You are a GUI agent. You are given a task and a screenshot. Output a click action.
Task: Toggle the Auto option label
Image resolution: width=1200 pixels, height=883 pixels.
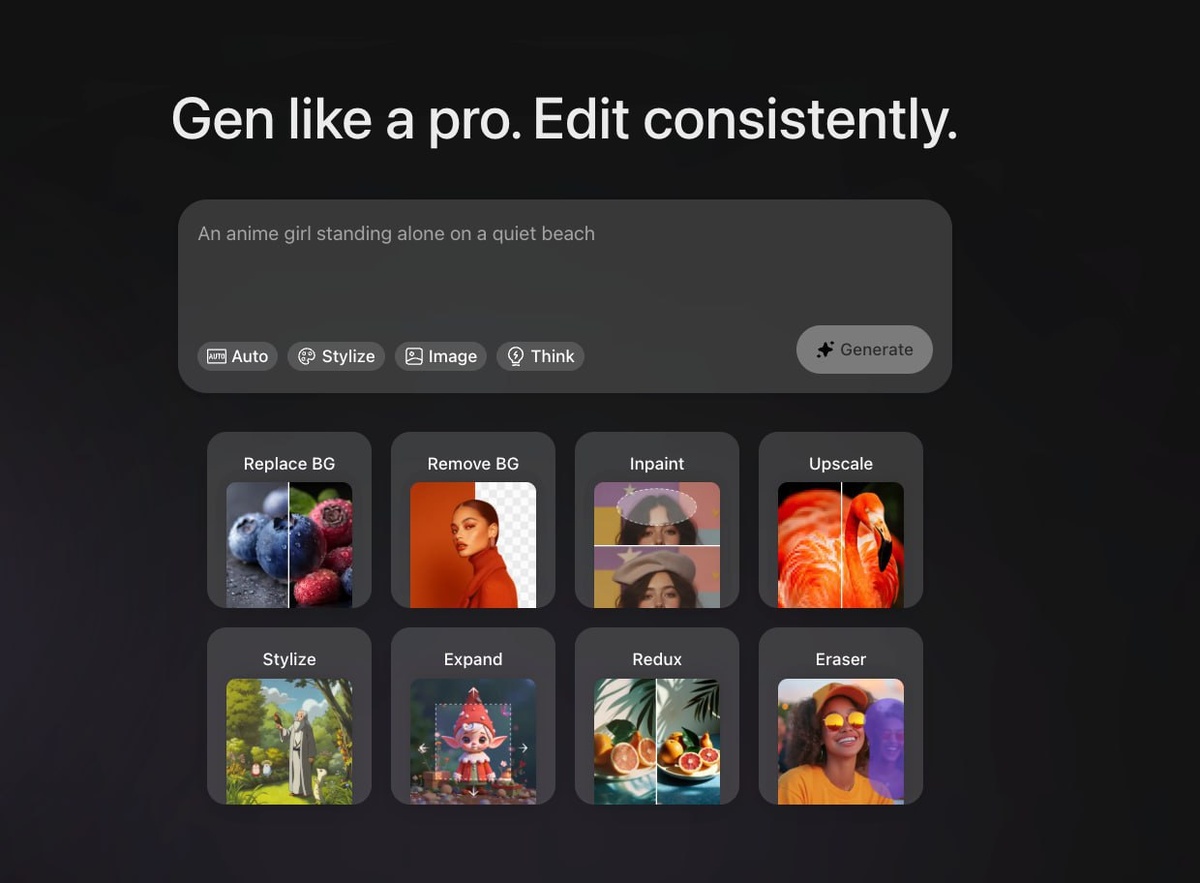pos(250,356)
